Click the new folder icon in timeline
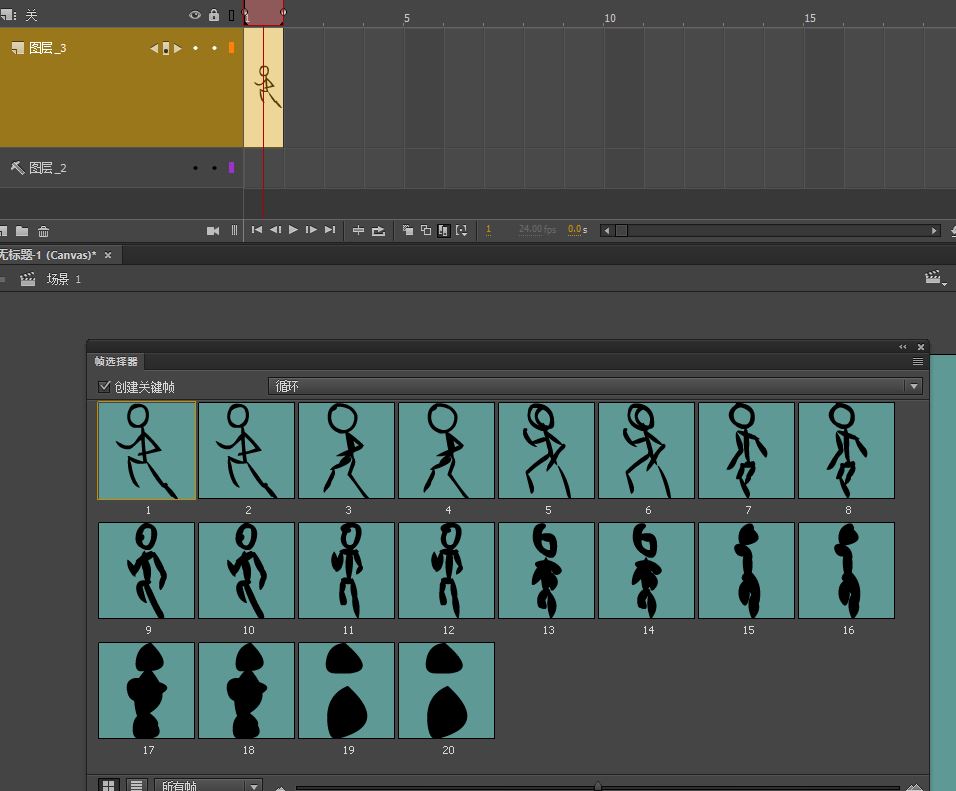Viewport: 956px width, 791px height. point(22,231)
